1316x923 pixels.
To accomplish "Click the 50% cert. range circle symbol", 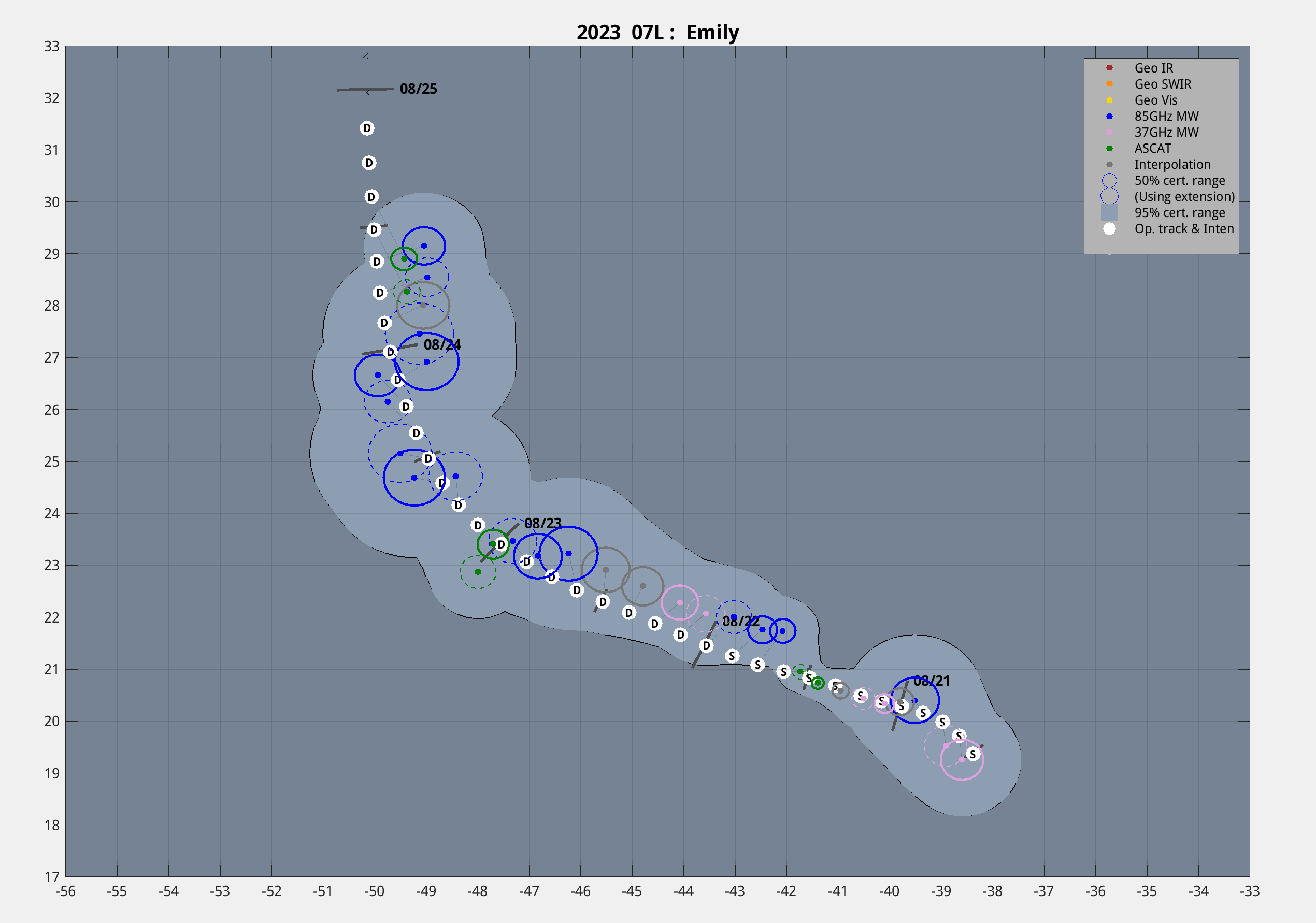I will tap(1109, 180).
